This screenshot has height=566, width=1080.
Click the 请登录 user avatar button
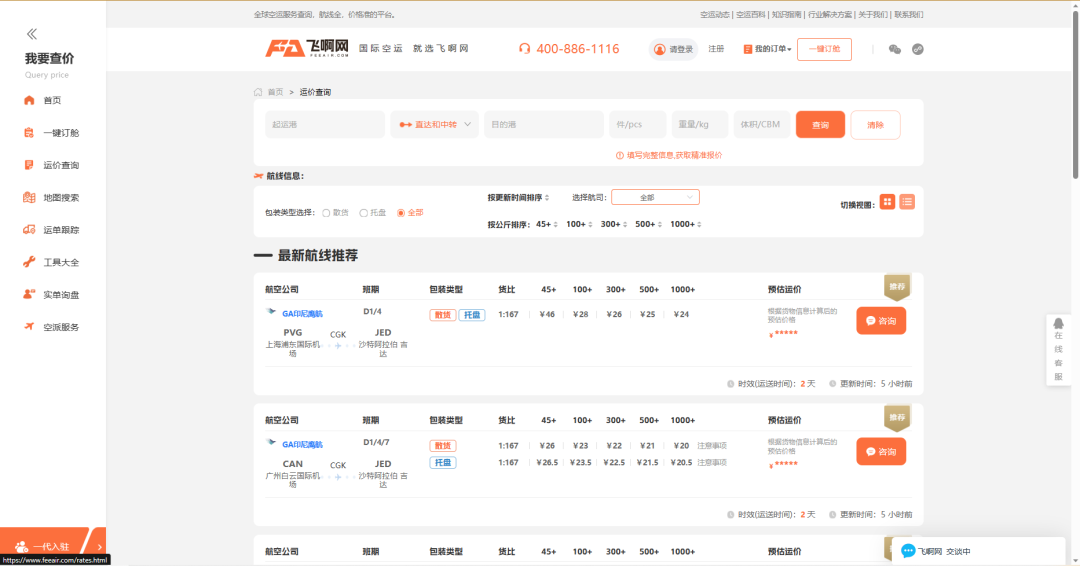click(673, 49)
